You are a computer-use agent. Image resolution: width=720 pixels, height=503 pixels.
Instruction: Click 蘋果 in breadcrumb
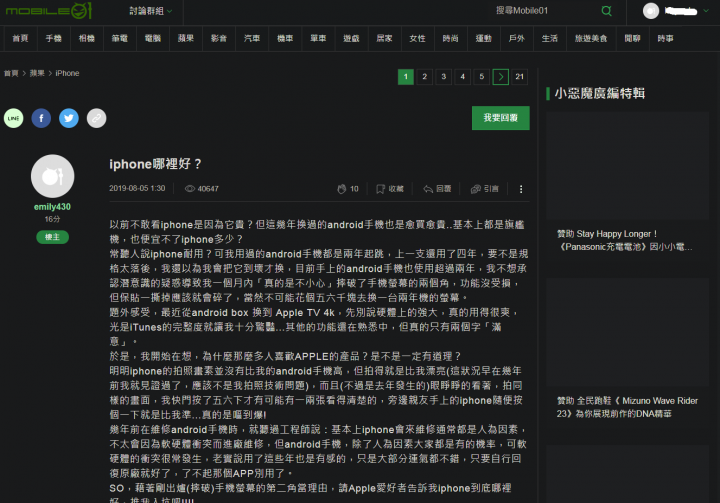click(x=37, y=73)
